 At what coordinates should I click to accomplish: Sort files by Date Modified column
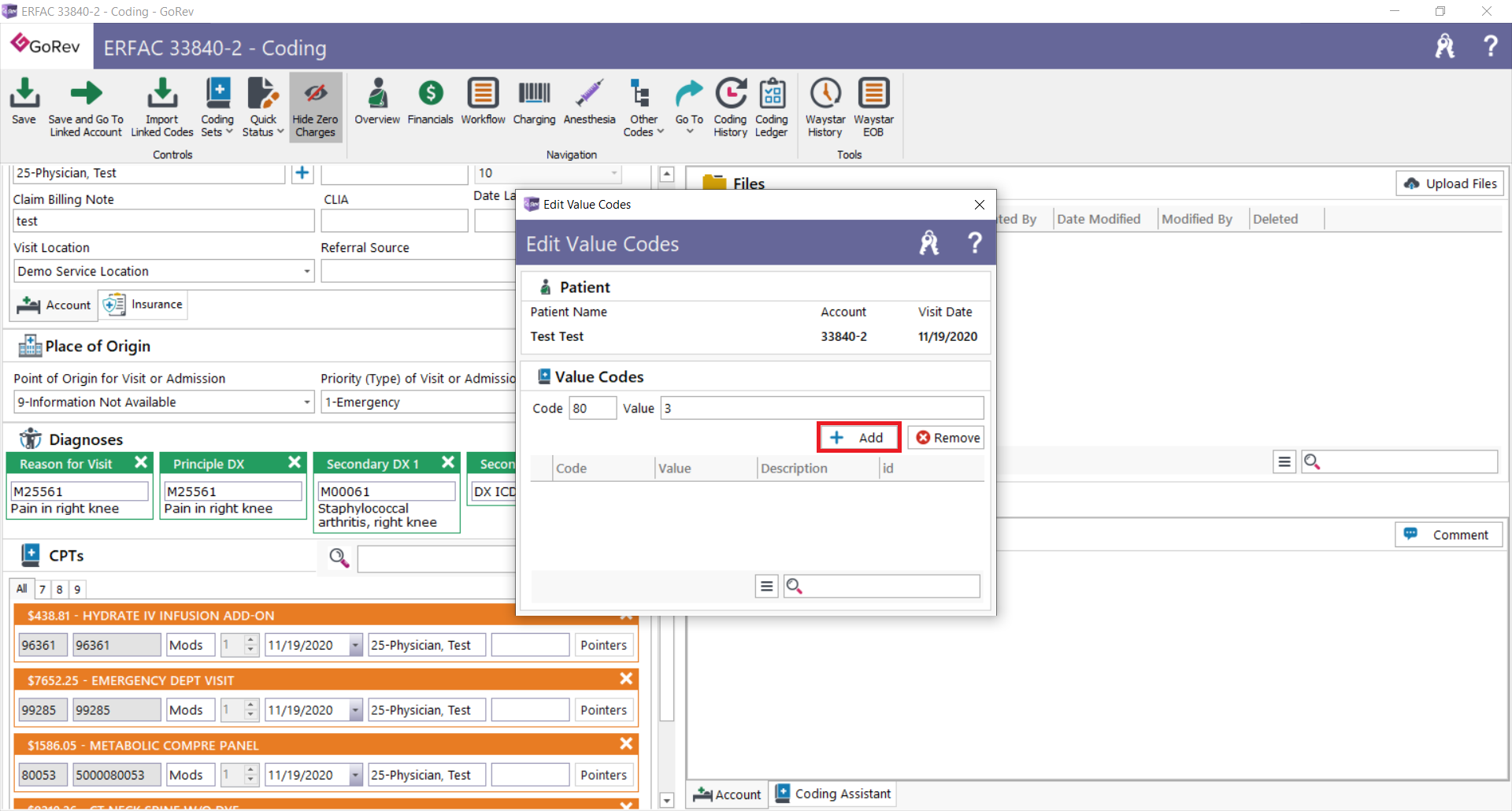1099,219
